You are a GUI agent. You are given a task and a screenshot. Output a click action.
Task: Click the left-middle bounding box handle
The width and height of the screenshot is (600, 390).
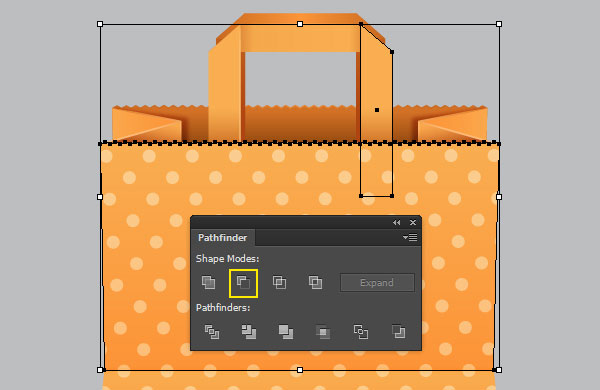coord(100,197)
